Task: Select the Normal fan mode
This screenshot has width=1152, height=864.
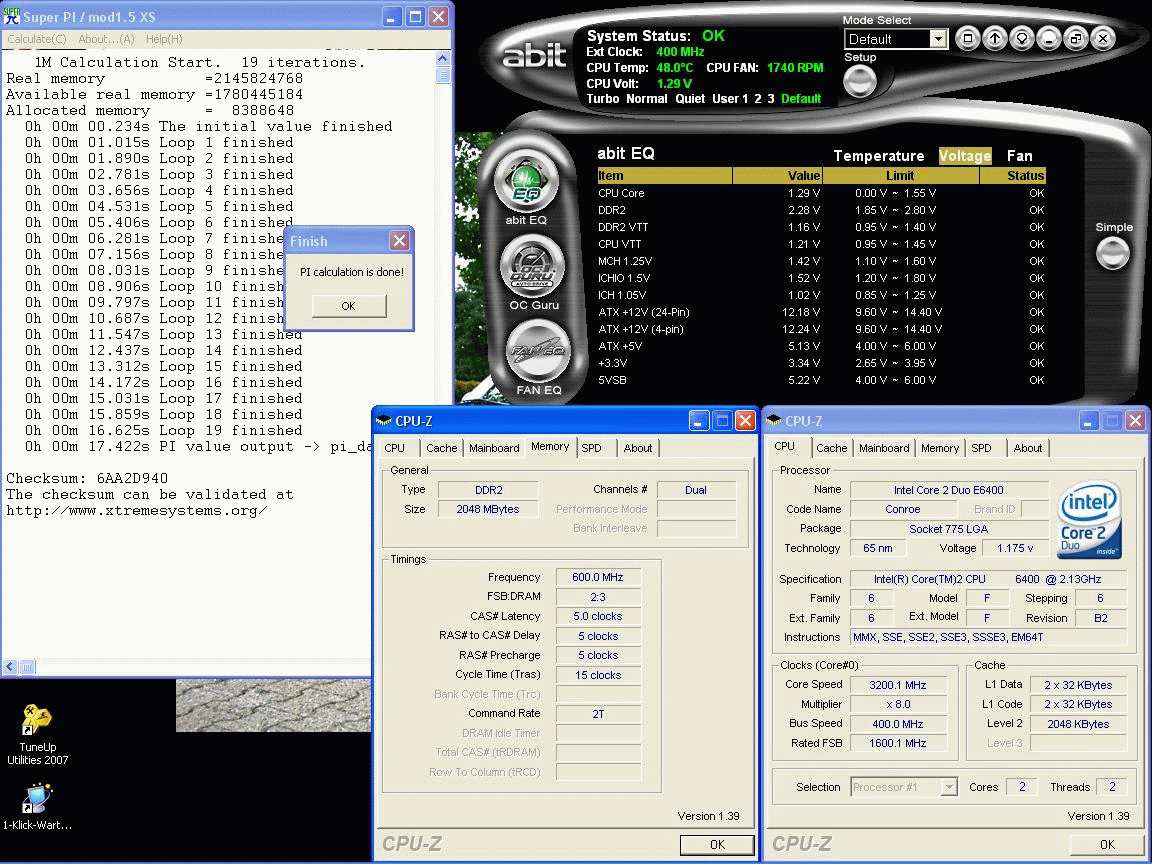Action: [647, 98]
